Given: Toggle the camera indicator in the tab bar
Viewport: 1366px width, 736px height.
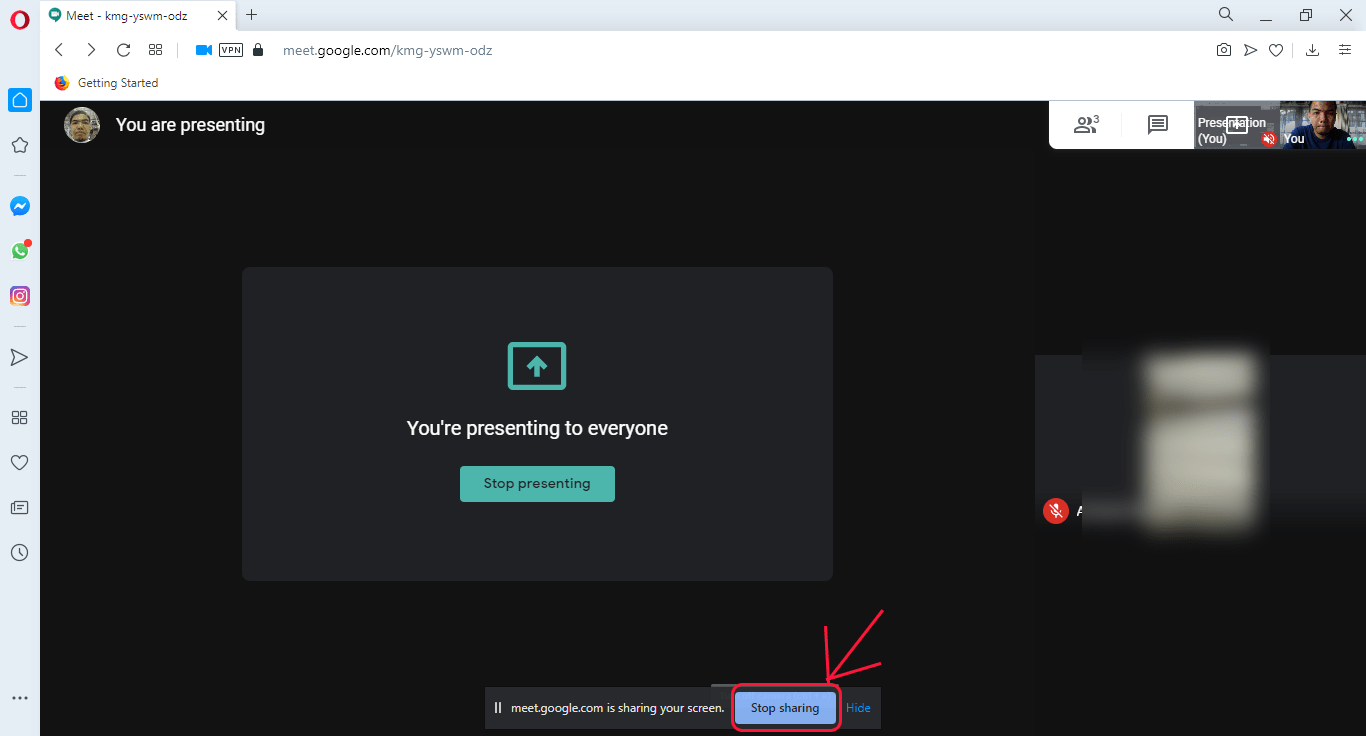Looking at the screenshot, I should click(x=204, y=49).
